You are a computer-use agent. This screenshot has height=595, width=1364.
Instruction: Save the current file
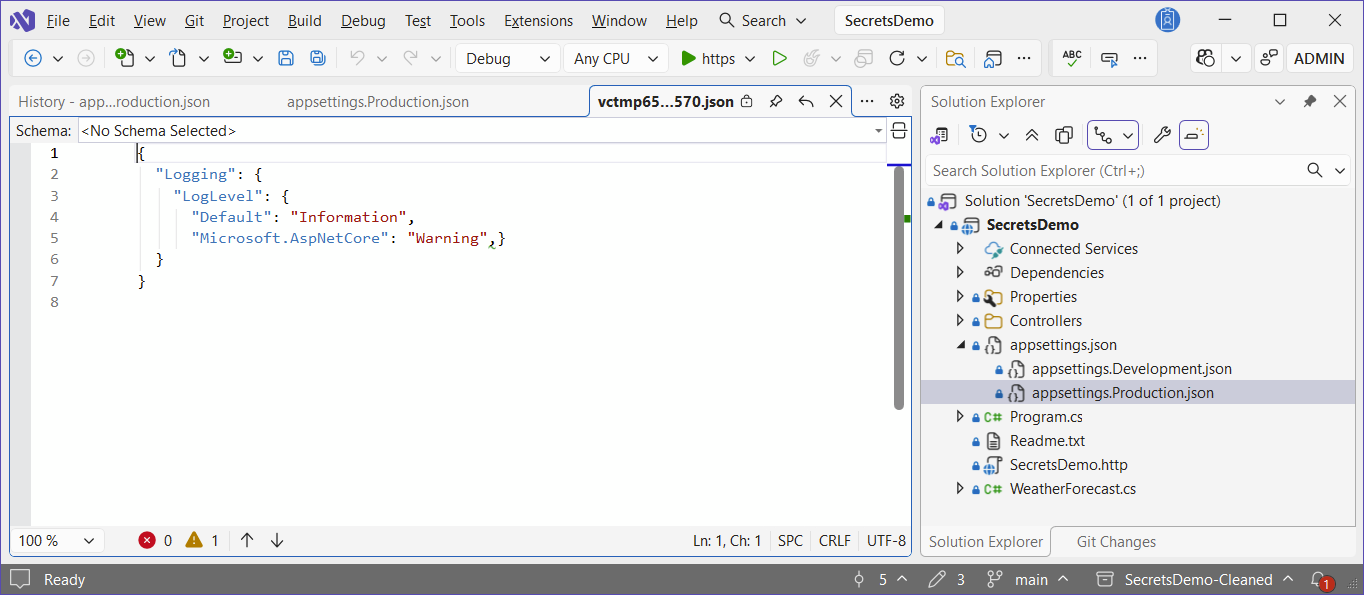click(286, 58)
